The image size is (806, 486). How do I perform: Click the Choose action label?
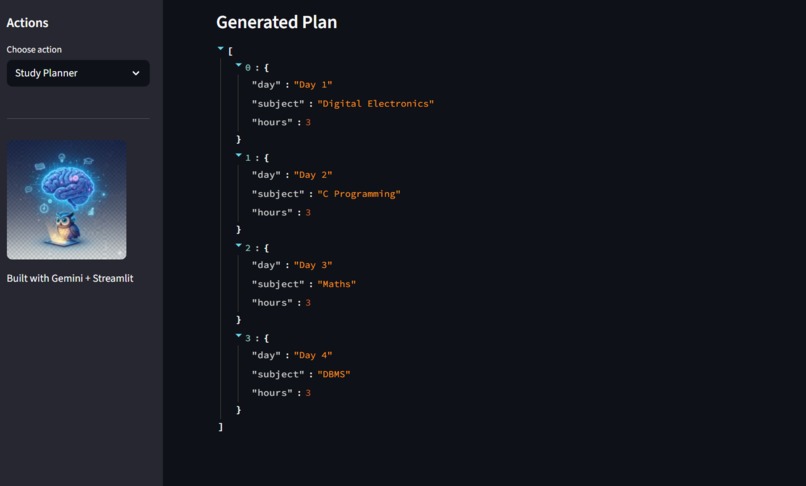click(34, 49)
